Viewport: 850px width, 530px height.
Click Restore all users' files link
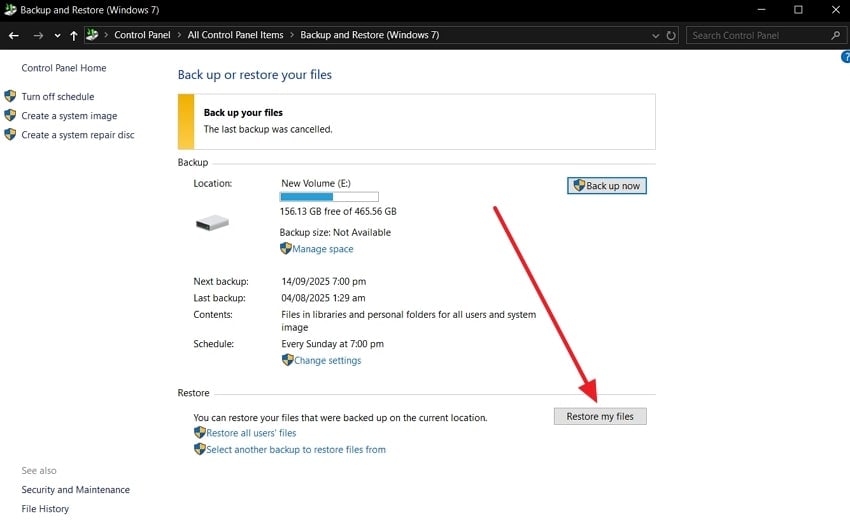tap(251, 433)
